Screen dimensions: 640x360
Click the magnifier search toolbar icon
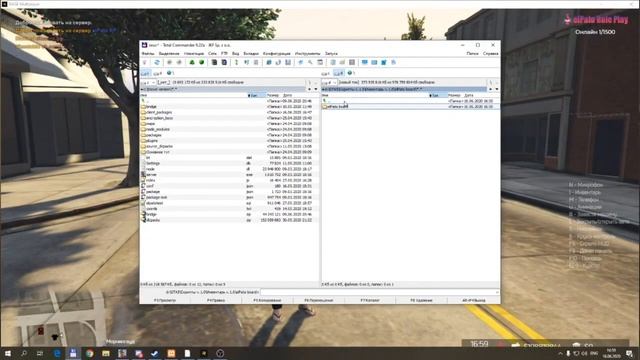point(310,62)
